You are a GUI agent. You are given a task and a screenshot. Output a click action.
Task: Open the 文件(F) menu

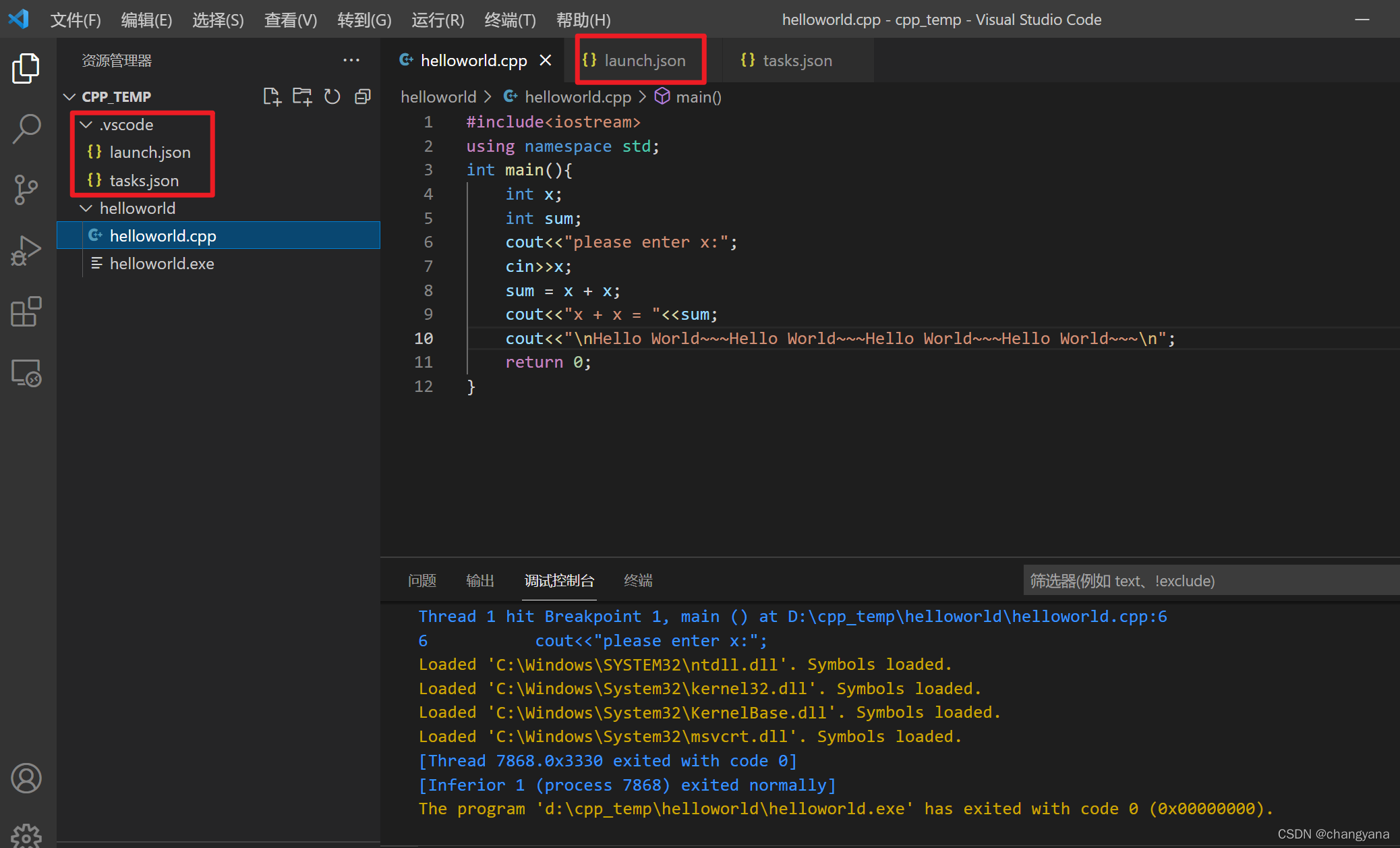(x=76, y=20)
